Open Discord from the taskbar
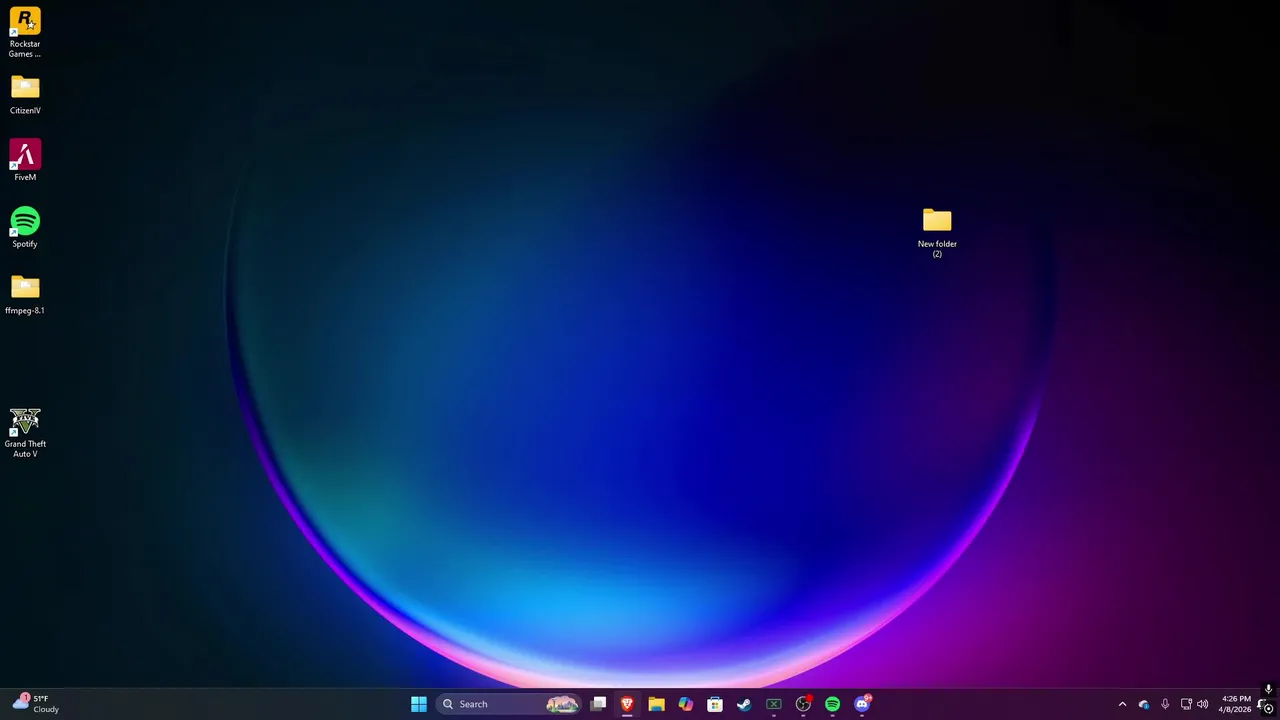1280x720 pixels. pyautogui.click(x=862, y=704)
